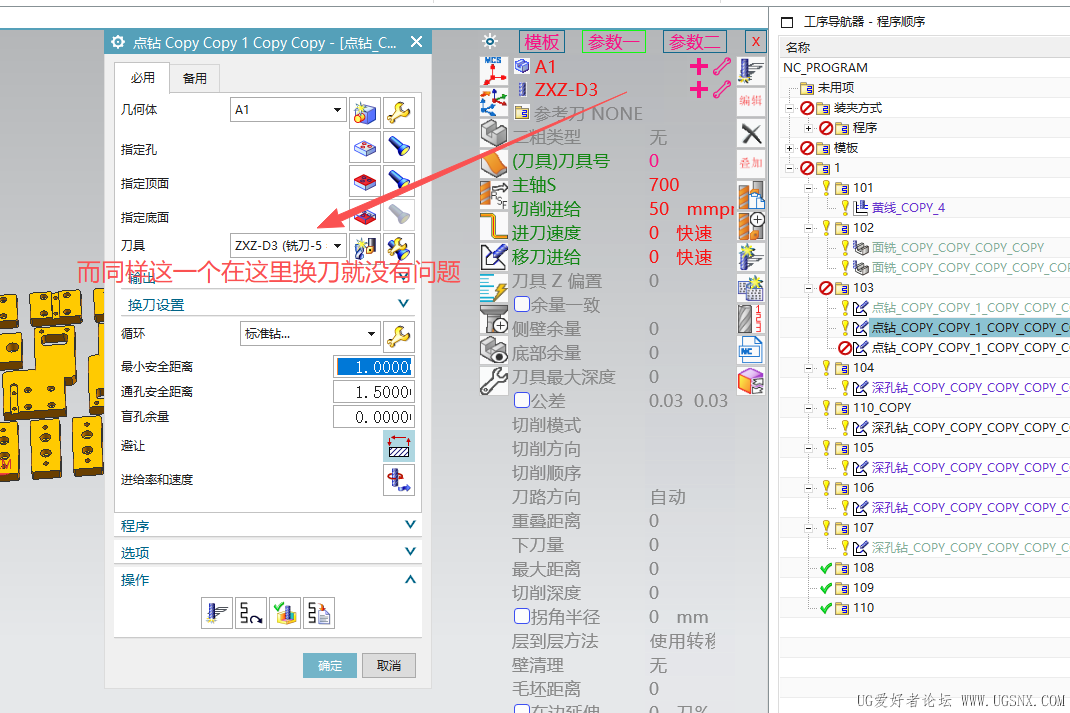The width and height of the screenshot is (1070, 713).
Task: Click the wrench edit icon beside 几何体
Action: pyautogui.click(x=399, y=113)
